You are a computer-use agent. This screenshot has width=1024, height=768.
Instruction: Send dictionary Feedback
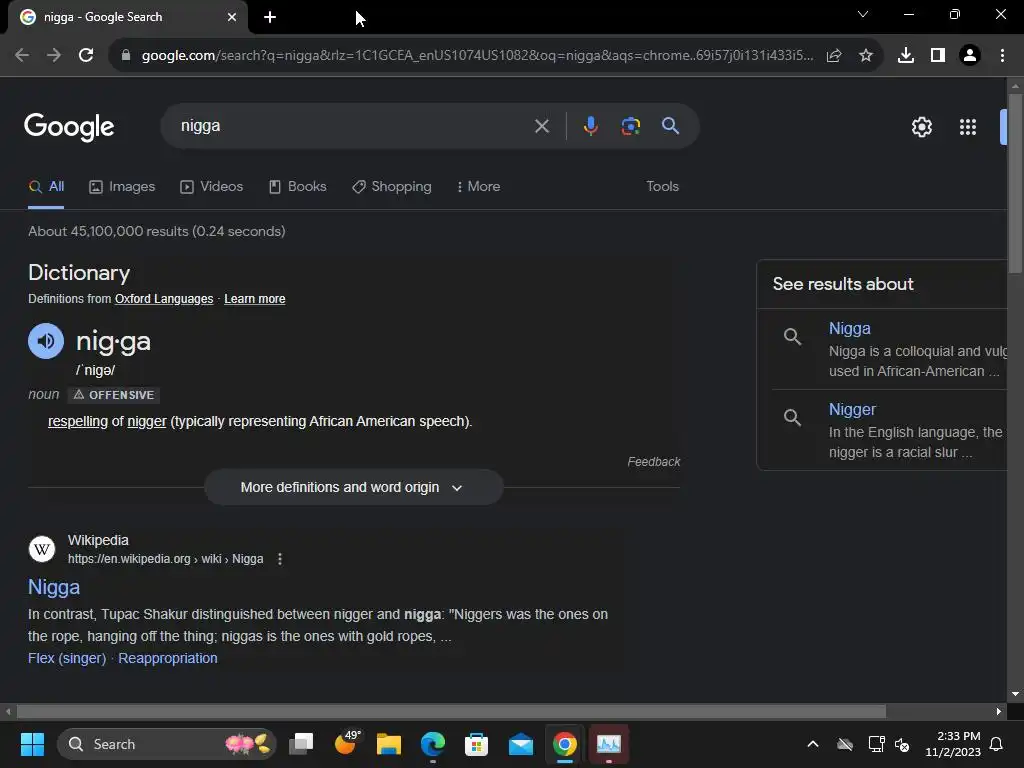654,462
